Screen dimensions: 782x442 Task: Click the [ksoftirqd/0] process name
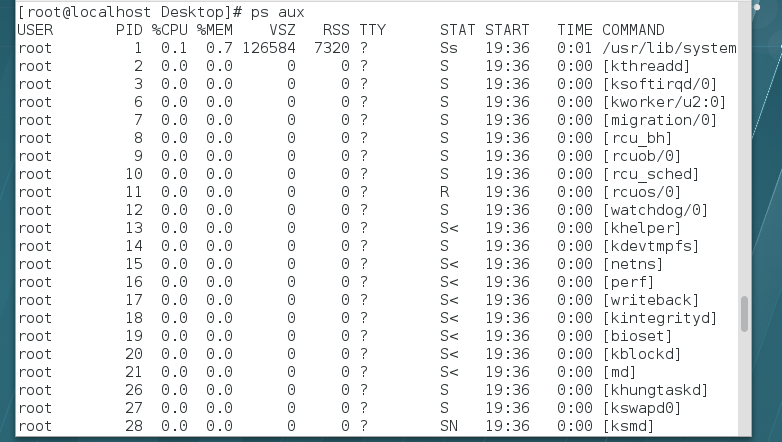[660, 84]
